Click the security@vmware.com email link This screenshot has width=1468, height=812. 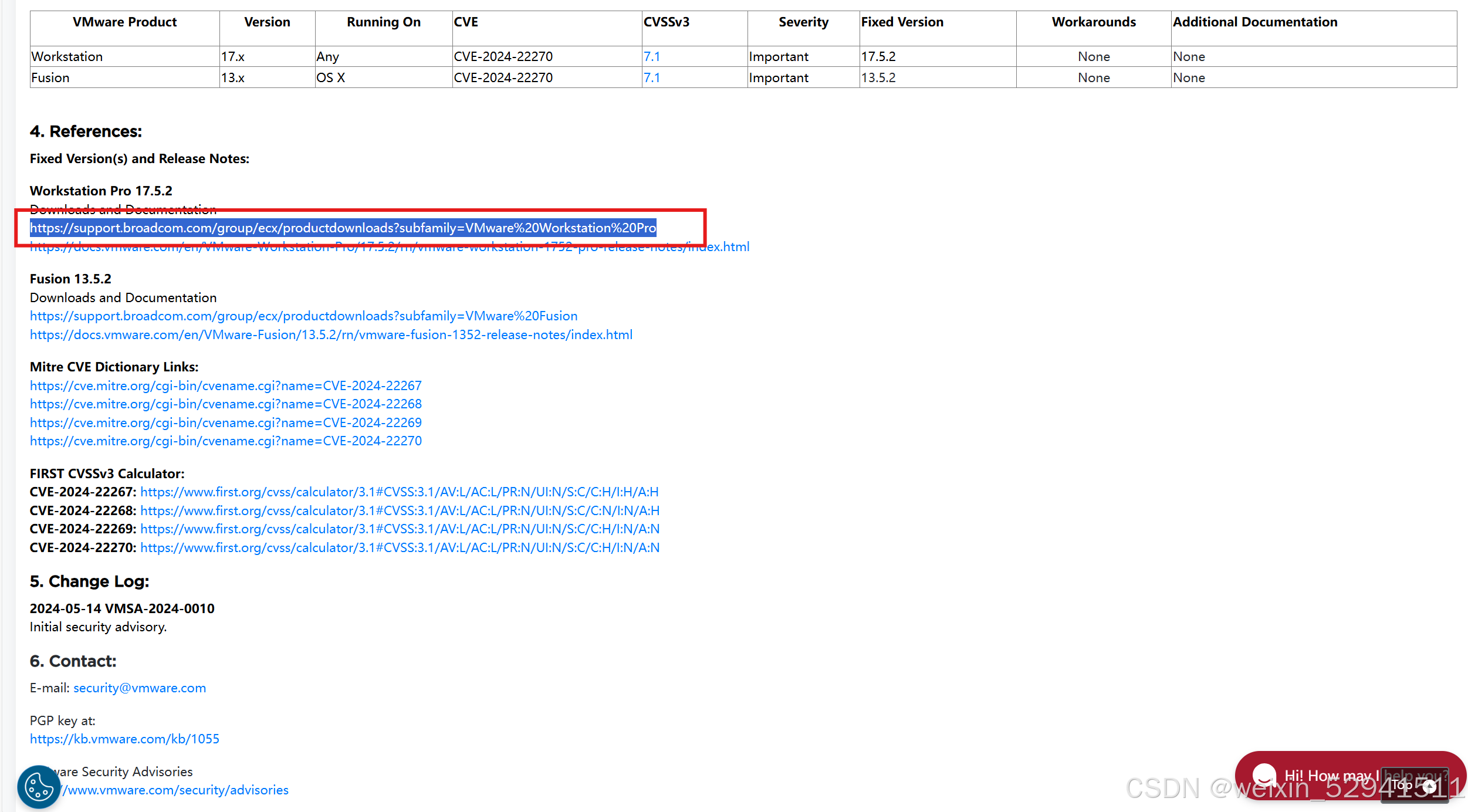click(140, 688)
